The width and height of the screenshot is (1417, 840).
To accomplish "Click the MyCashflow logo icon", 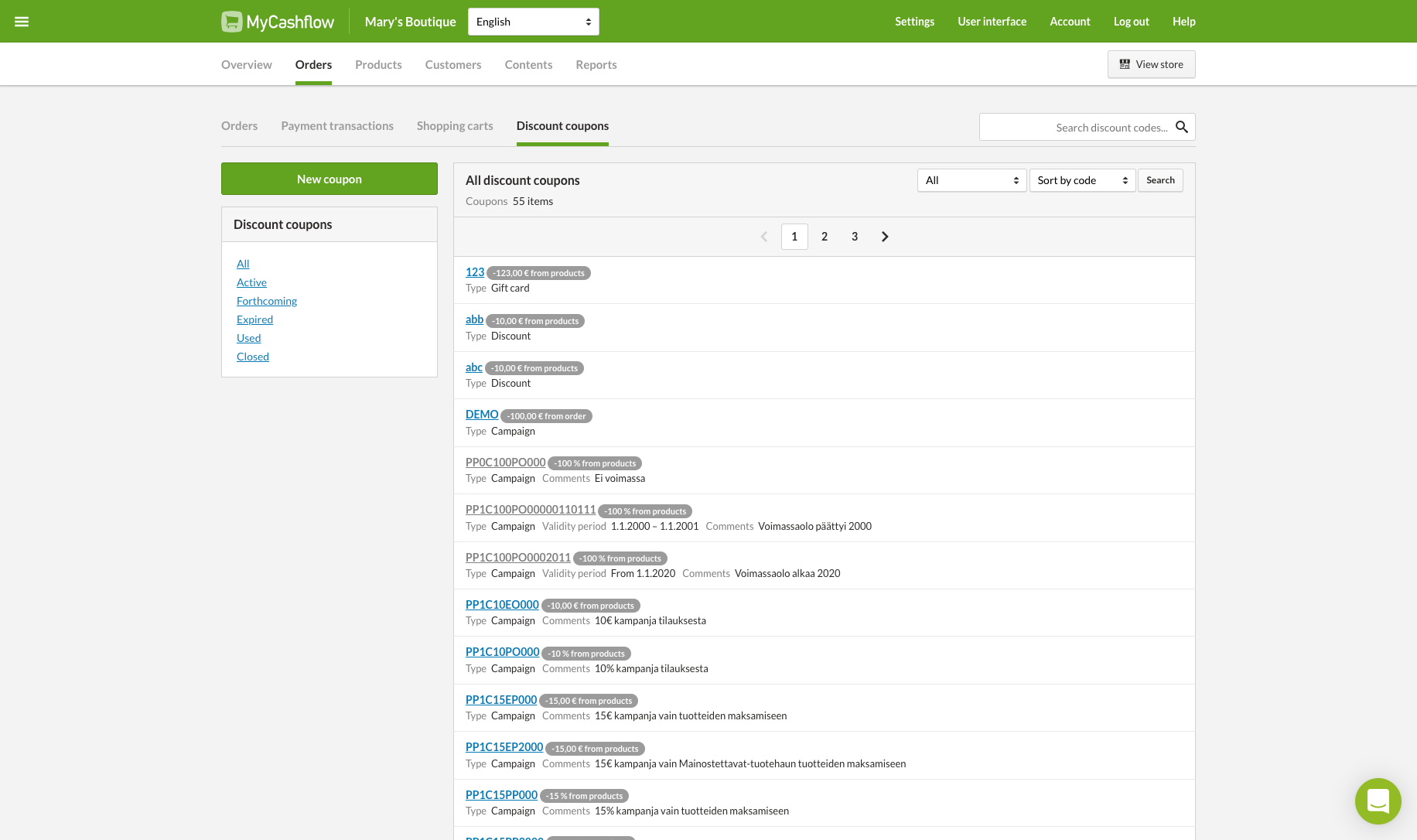I will [231, 22].
